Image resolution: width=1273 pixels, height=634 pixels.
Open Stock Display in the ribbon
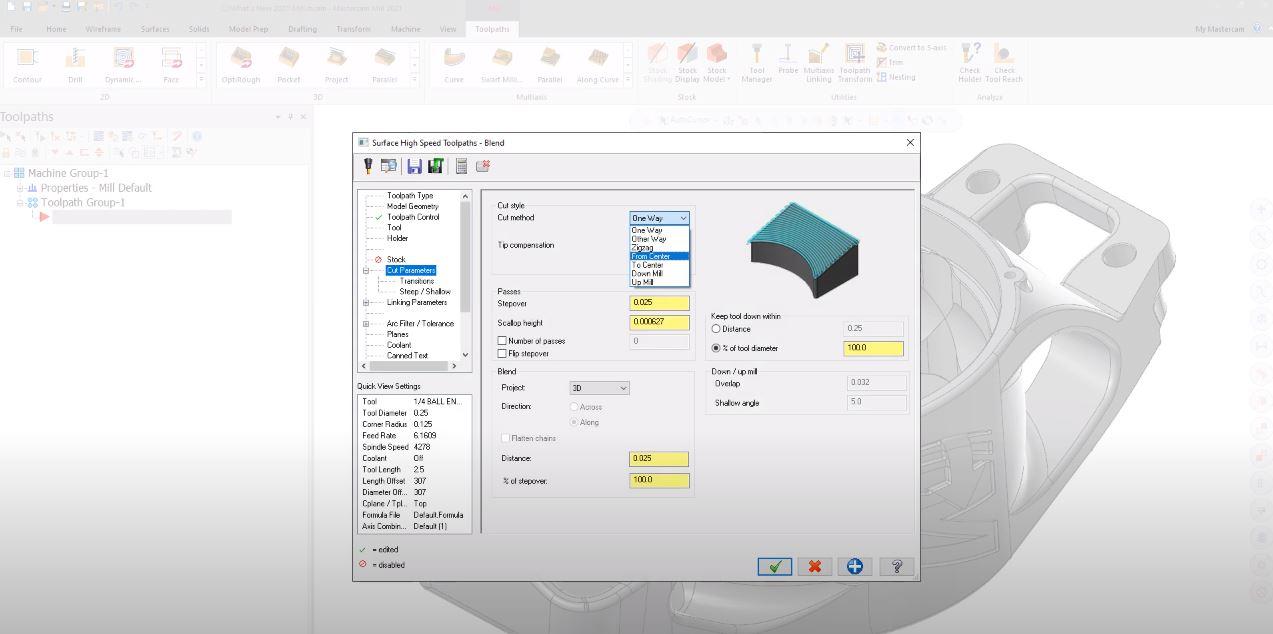(687, 63)
